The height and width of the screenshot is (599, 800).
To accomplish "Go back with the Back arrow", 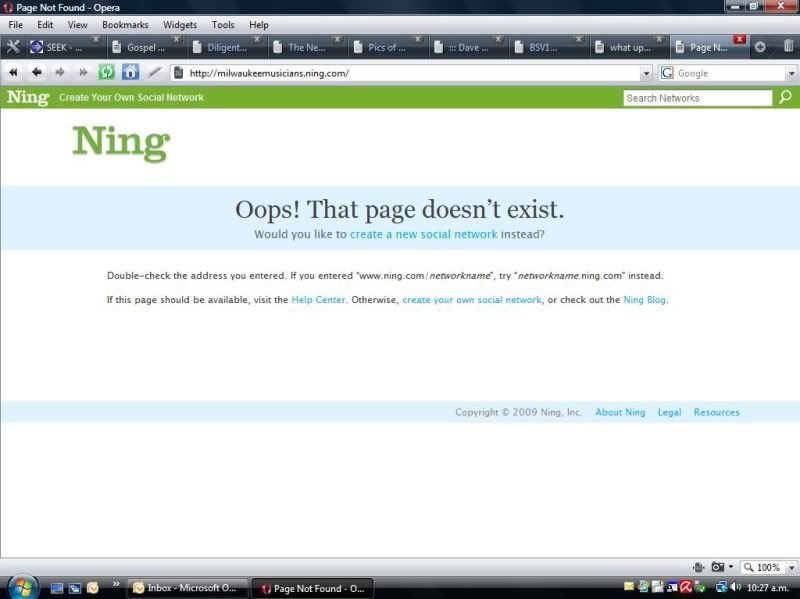I will coord(36,72).
